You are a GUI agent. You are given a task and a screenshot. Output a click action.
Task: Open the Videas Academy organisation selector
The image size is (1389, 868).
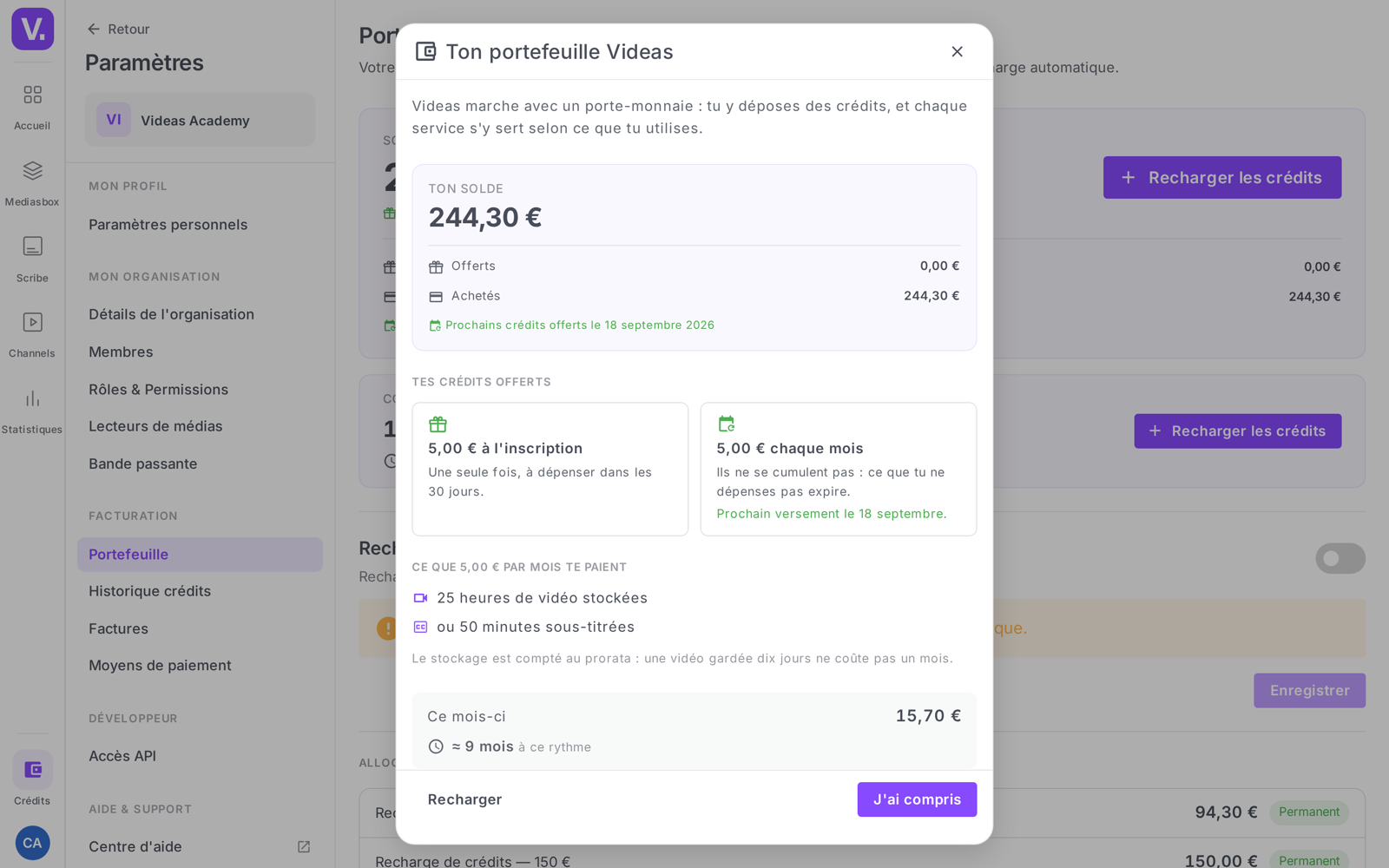coord(200,120)
